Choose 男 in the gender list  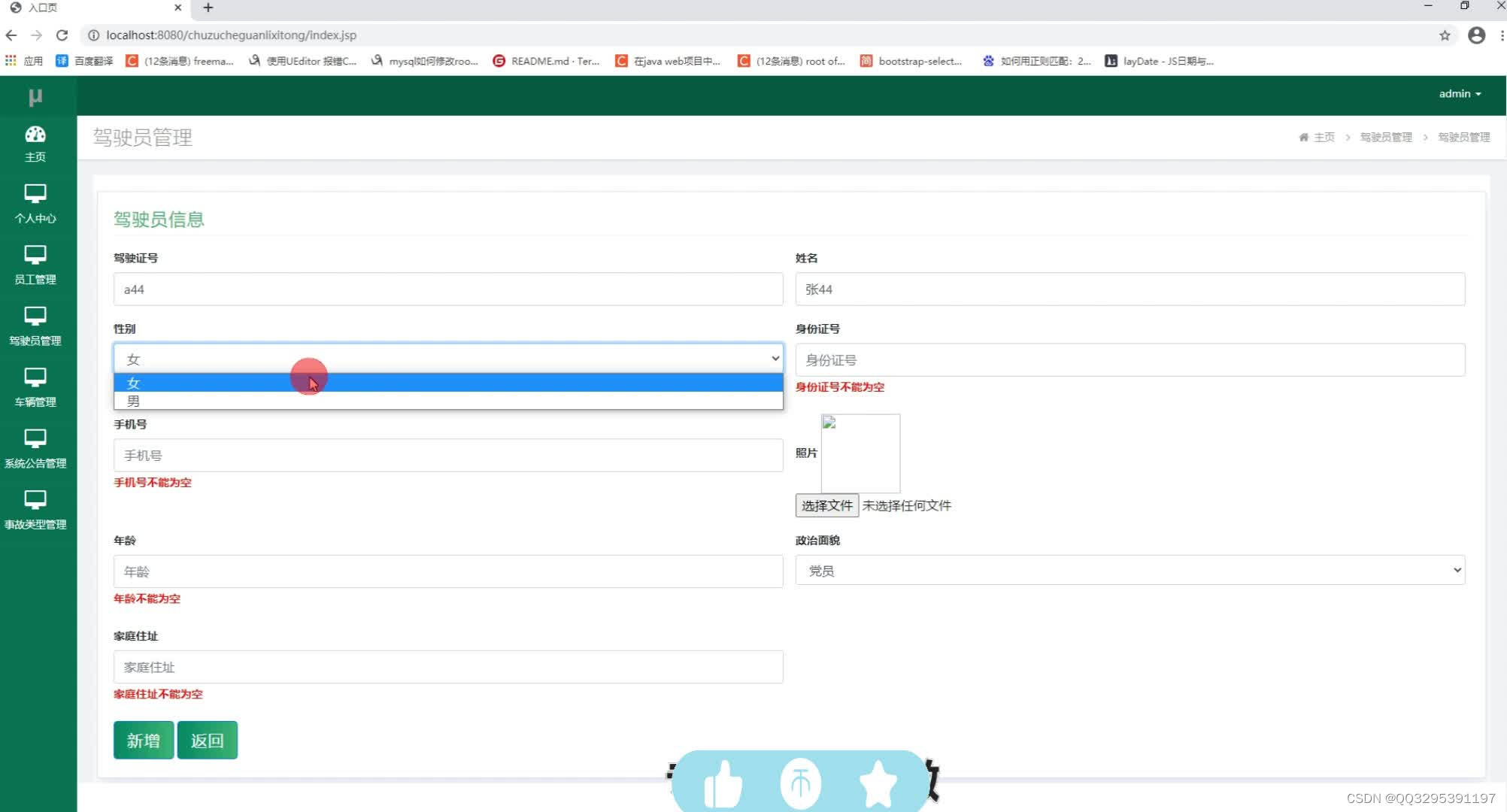click(448, 401)
